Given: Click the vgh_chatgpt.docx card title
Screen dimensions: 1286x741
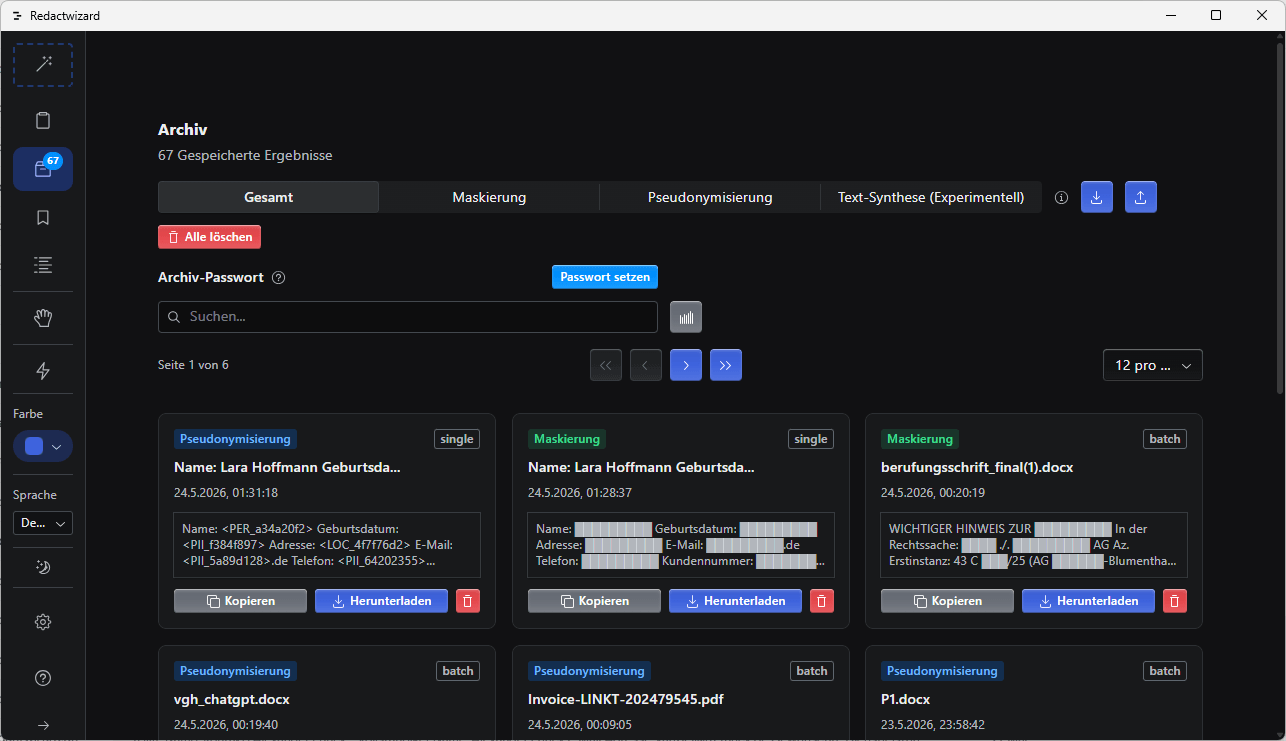Looking at the screenshot, I should pyautogui.click(x=232, y=699).
